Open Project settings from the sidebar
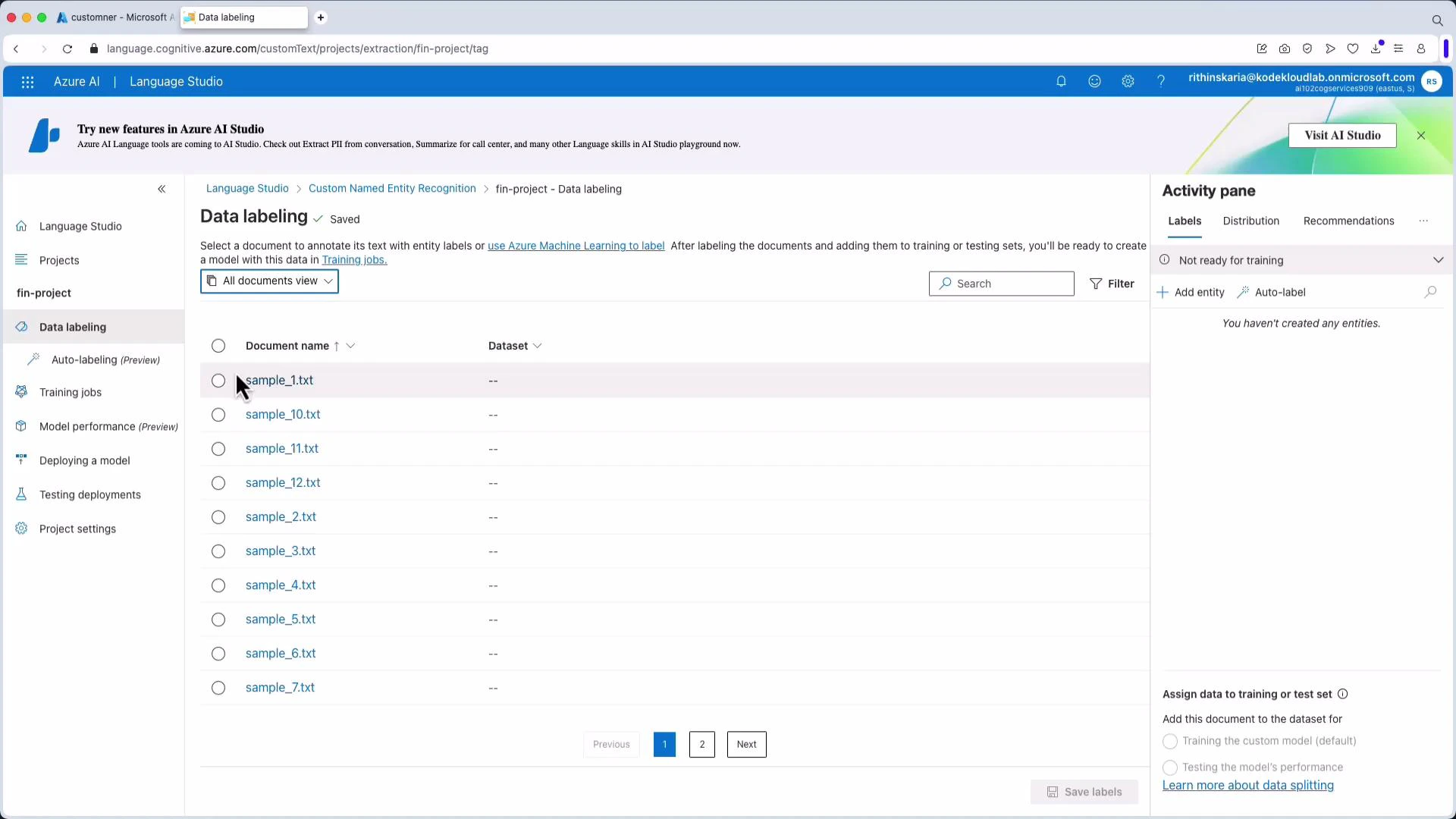The height and width of the screenshot is (819, 1456). point(22,529)
